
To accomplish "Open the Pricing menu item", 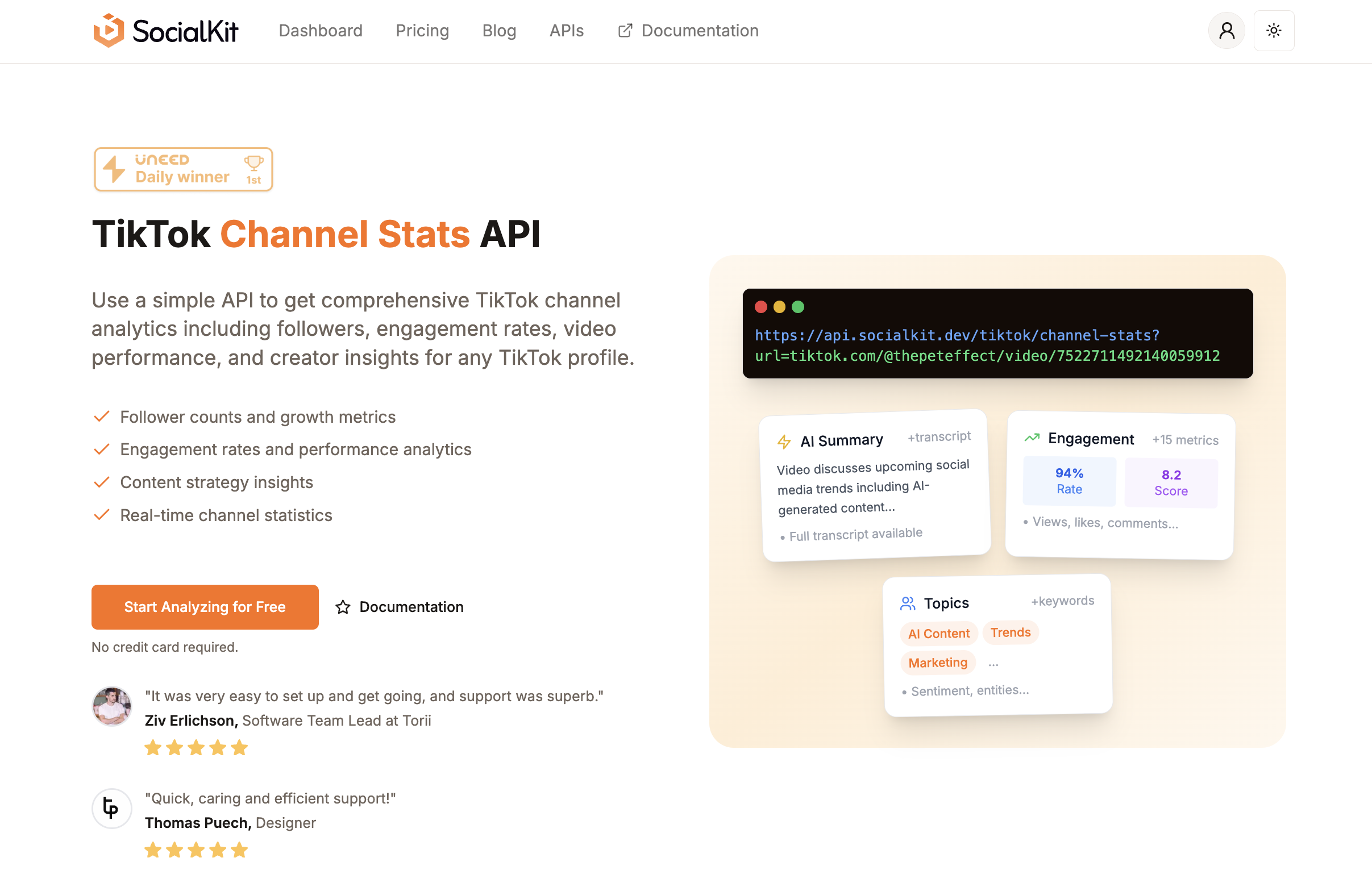I will [422, 30].
